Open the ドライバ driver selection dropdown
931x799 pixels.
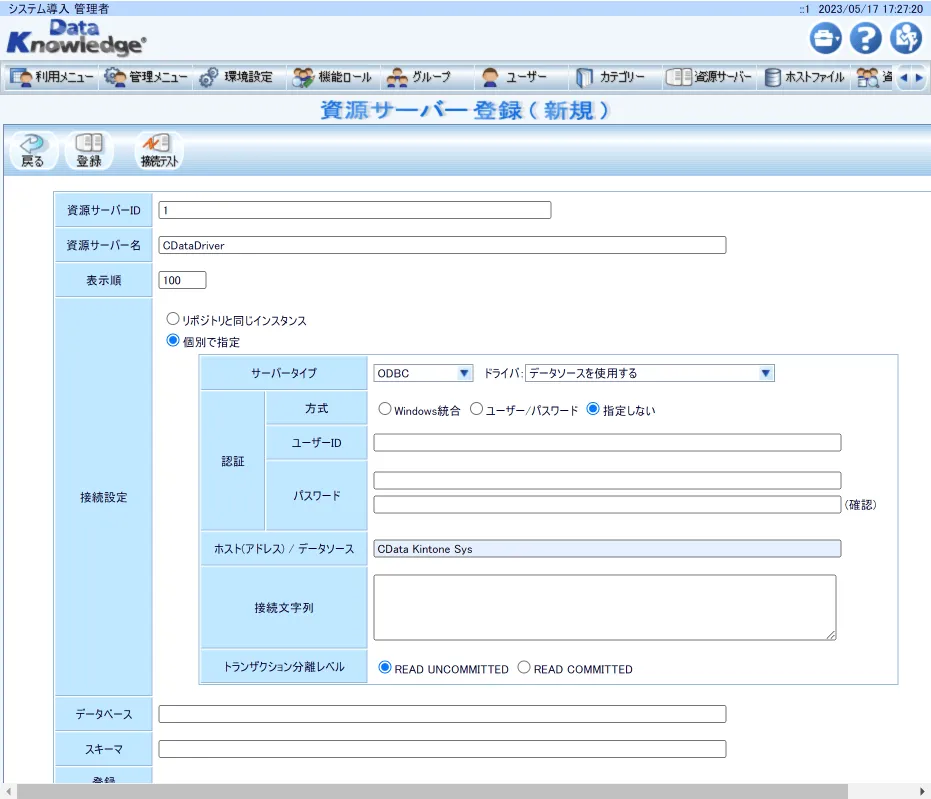[x=766, y=372]
